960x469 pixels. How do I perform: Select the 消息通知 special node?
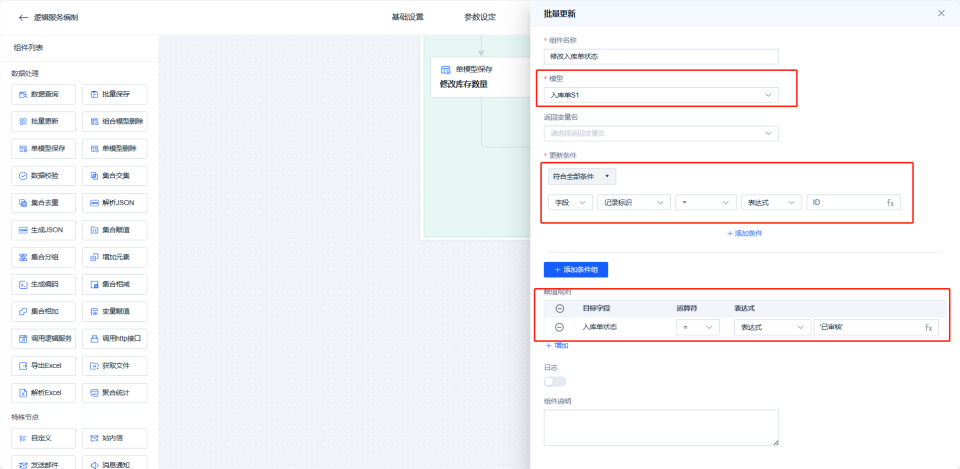point(114,464)
